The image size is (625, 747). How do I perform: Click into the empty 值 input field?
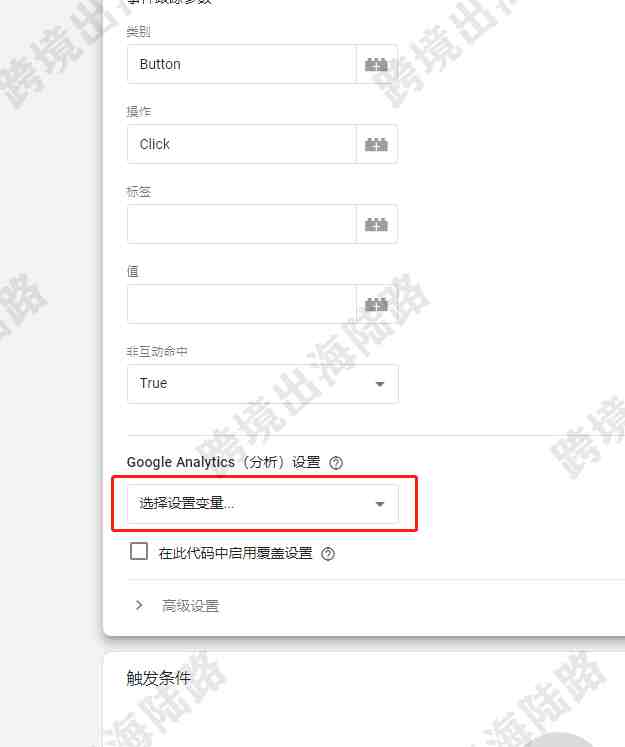pos(242,304)
